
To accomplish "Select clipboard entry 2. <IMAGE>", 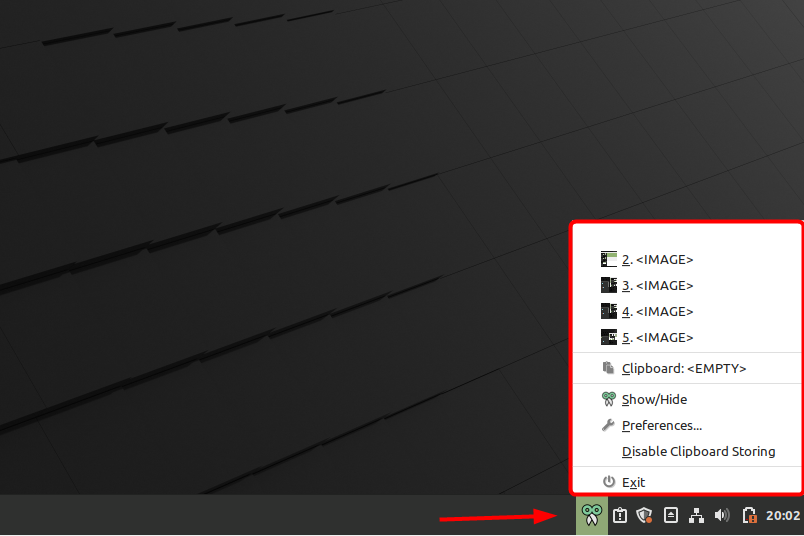I will [x=687, y=260].
